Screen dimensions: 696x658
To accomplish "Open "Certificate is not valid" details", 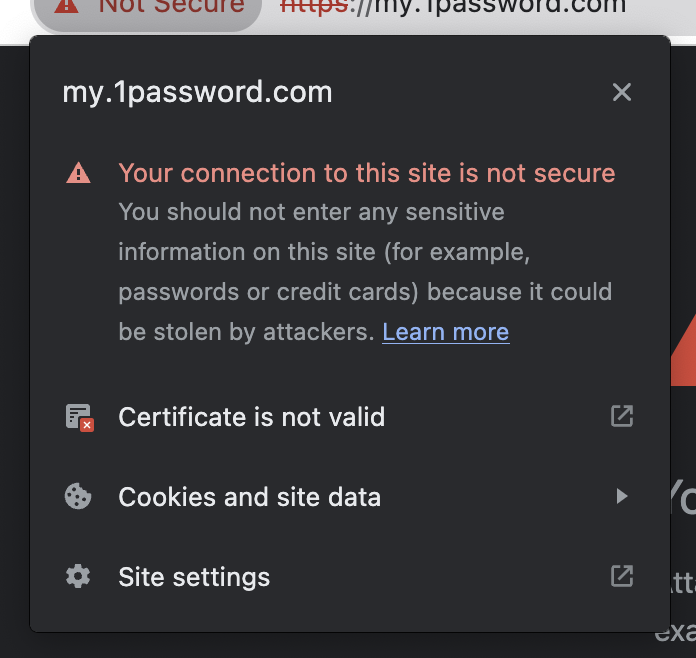I will pos(251,417).
